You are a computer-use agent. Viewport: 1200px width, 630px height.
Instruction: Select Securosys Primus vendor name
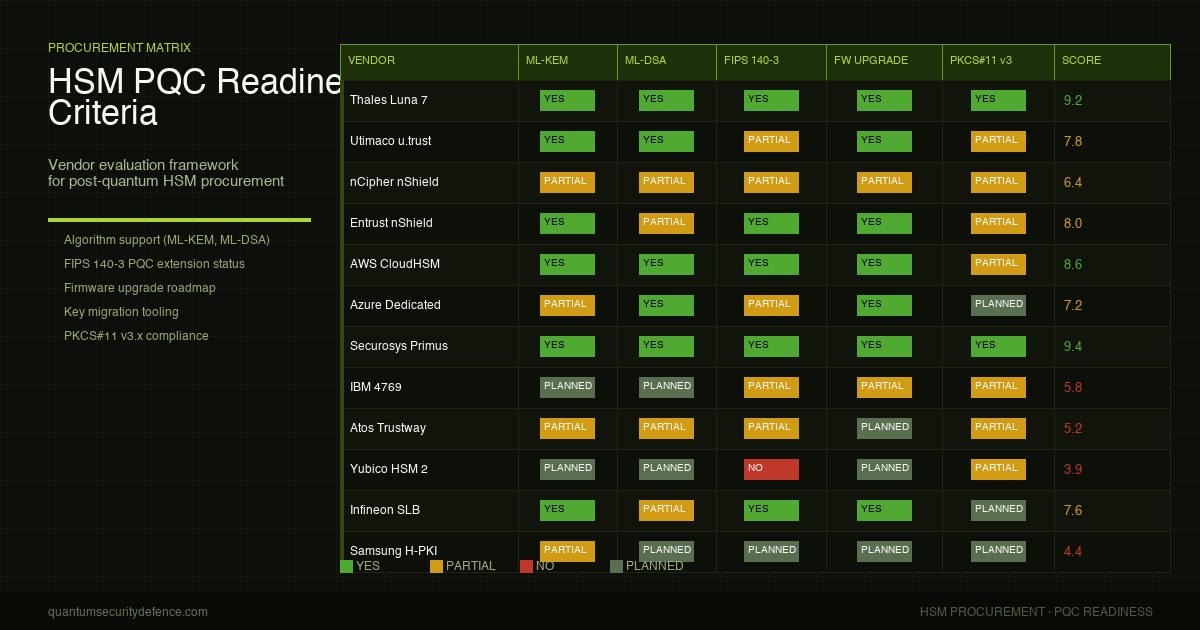pos(399,346)
